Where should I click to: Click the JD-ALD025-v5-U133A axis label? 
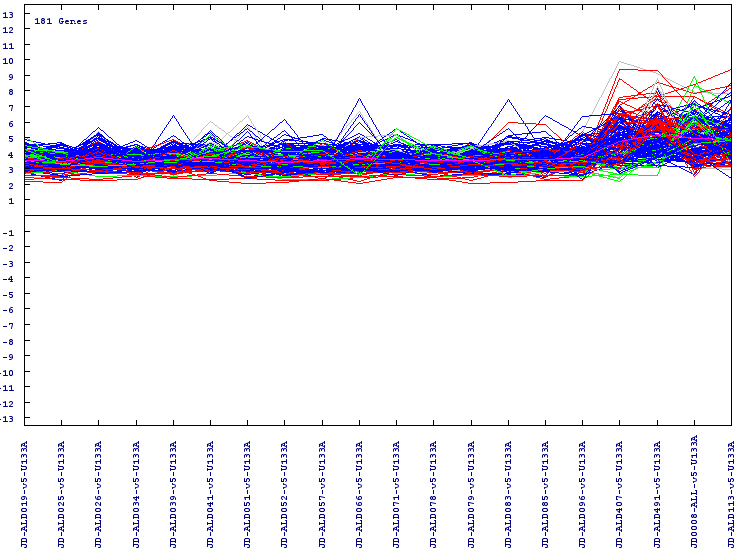[x=62, y=492]
